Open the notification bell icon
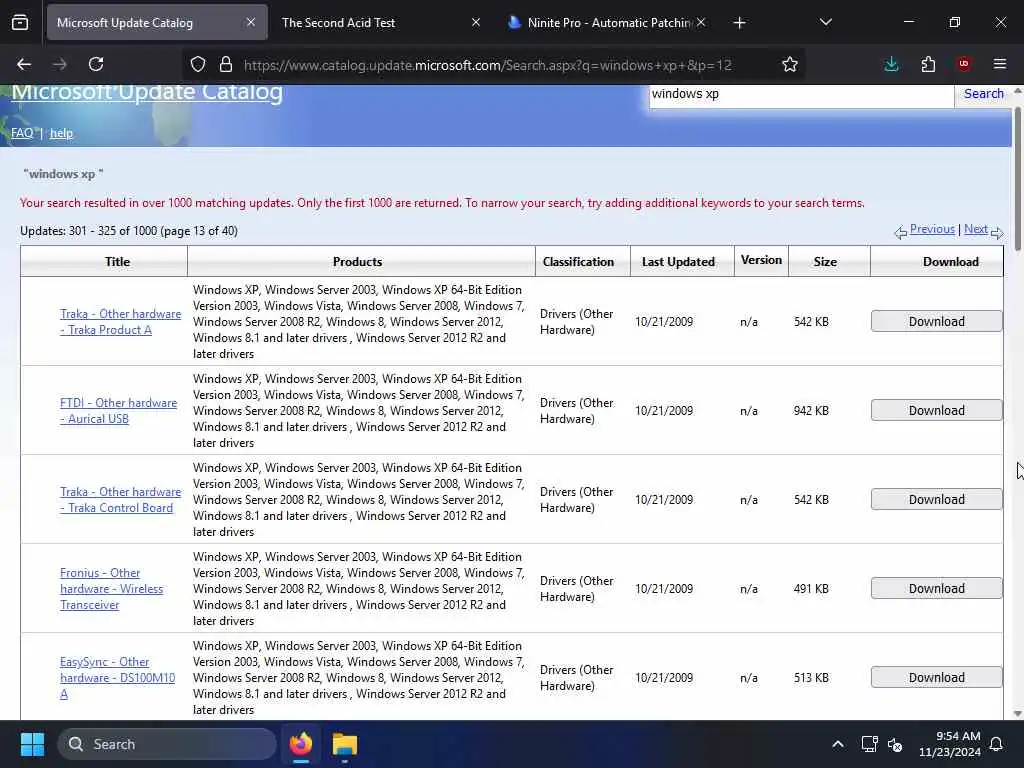1024x768 pixels. [997, 744]
